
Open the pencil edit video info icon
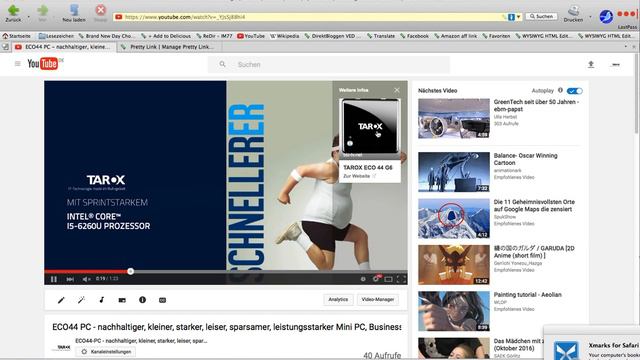coord(61,300)
